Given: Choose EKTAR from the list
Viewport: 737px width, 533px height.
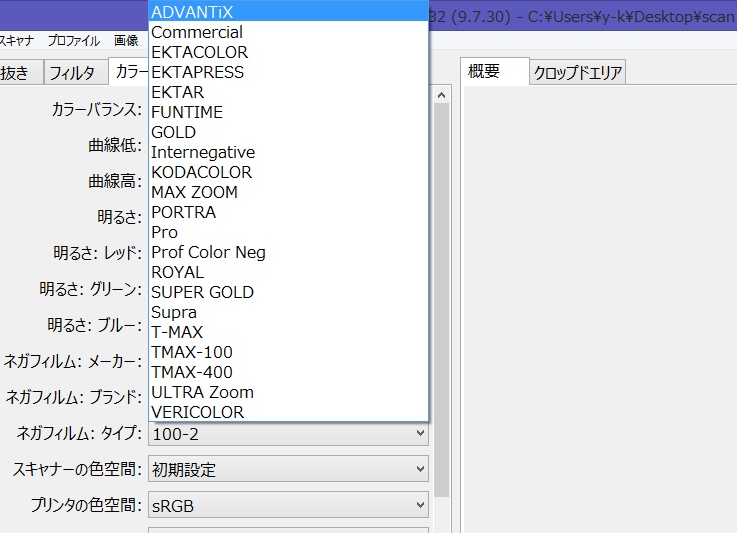Looking at the screenshot, I should click(289, 92).
